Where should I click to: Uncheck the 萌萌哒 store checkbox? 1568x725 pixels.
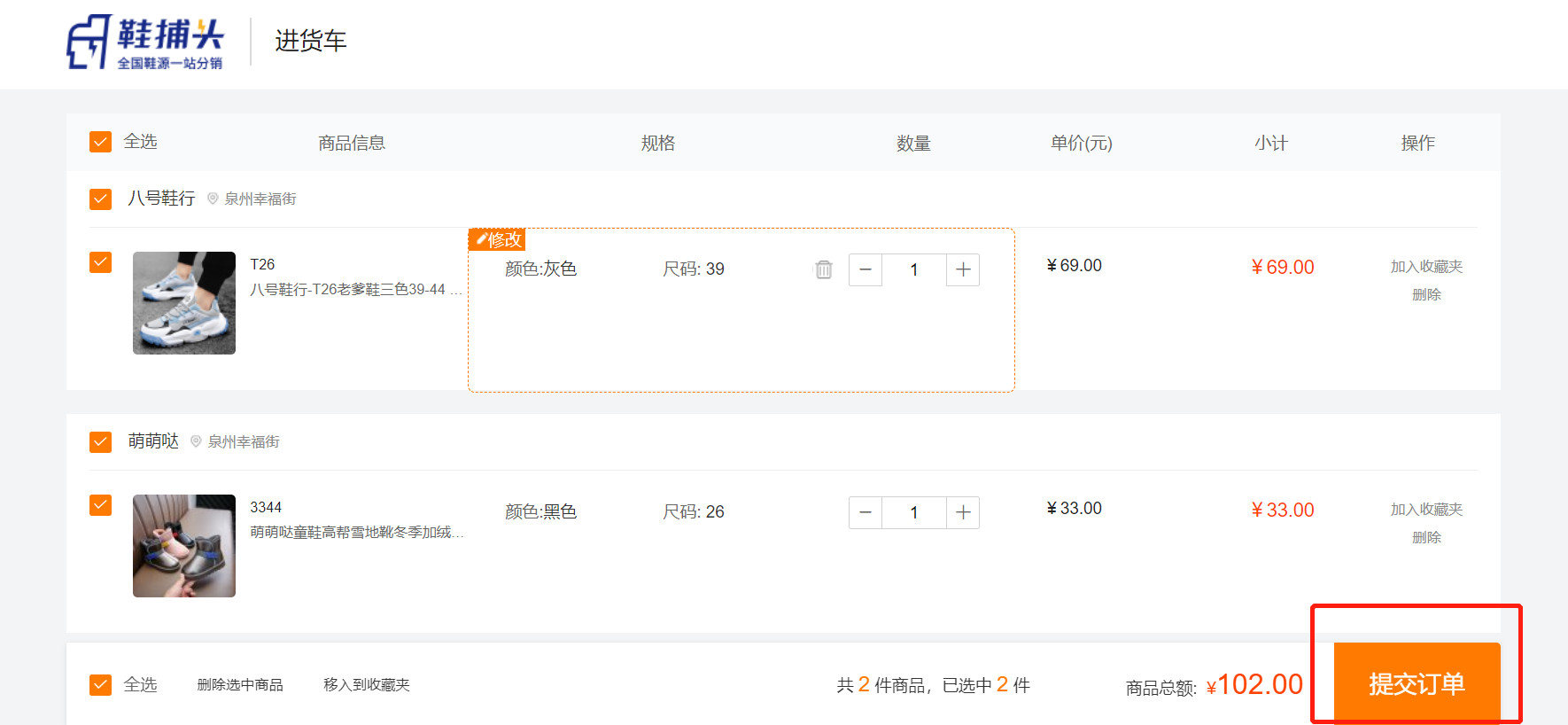[101, 441]
